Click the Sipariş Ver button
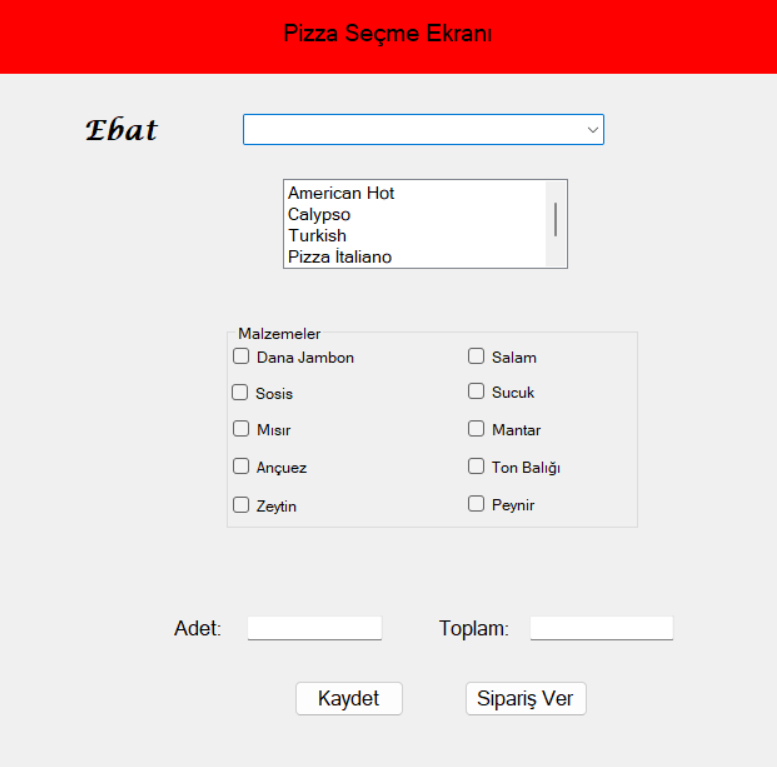Viewport: 777px width, 767px height. pyautogui.click(x=526, y=699)
